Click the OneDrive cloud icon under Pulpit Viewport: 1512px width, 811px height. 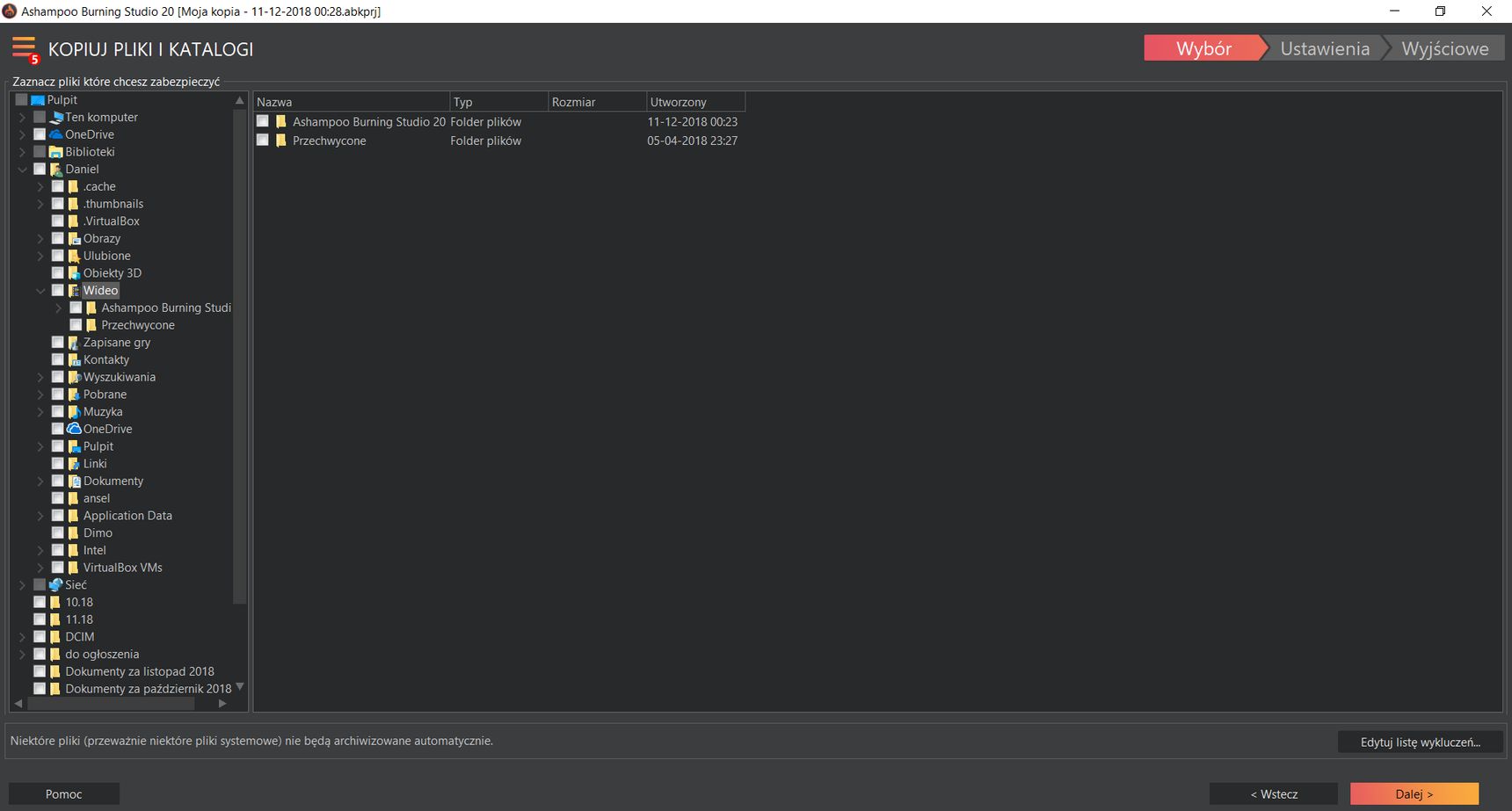pos(57,134)
